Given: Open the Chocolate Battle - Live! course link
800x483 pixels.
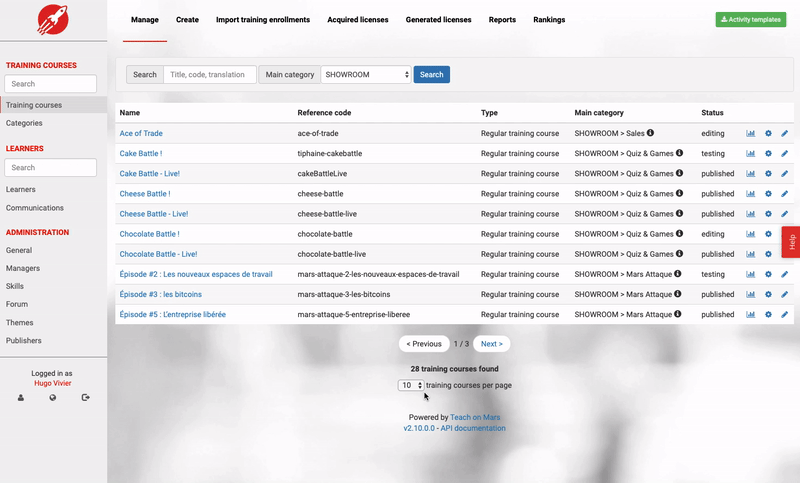Looking at the screenshot, I should [158, 254].
